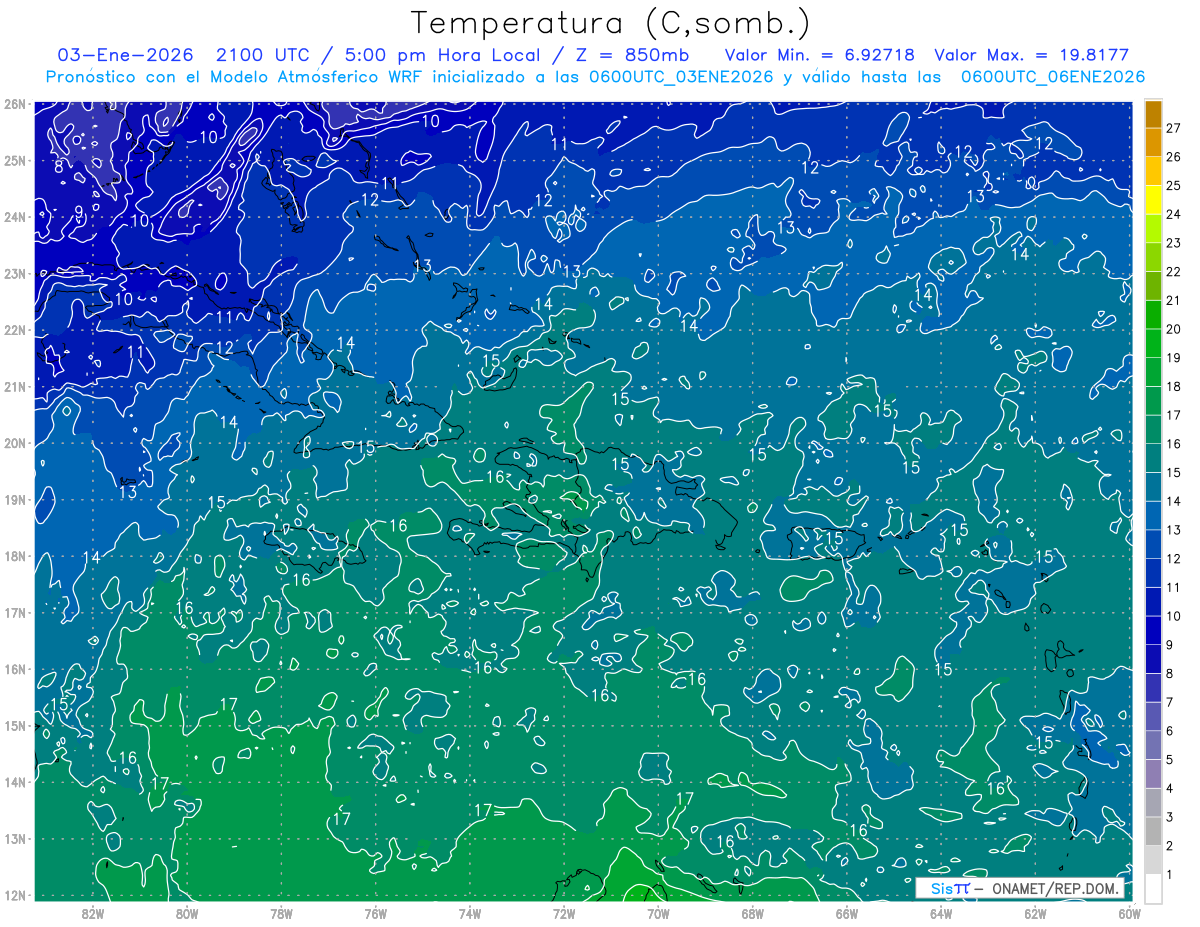Click longitude axis label "70W"
This screenshot has width=1200, height=927.
pyautogui.click(x=658, y=913)
